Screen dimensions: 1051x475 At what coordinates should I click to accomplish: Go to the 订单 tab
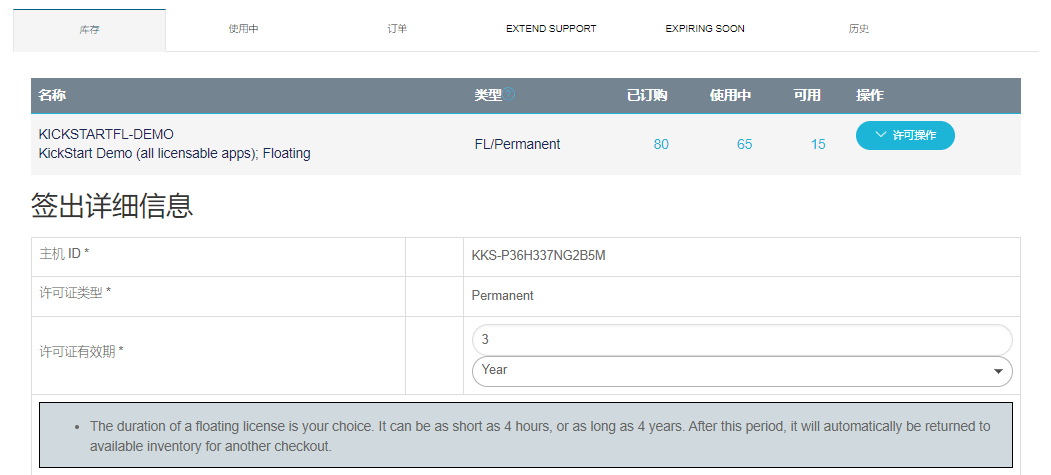[397, 29]
